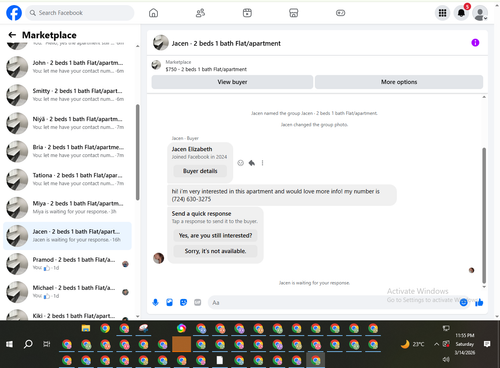Viewport: 500px width, 368px height.
Task: Open Smitty's 2 beds conversation
Action: (x=68, y=95)
